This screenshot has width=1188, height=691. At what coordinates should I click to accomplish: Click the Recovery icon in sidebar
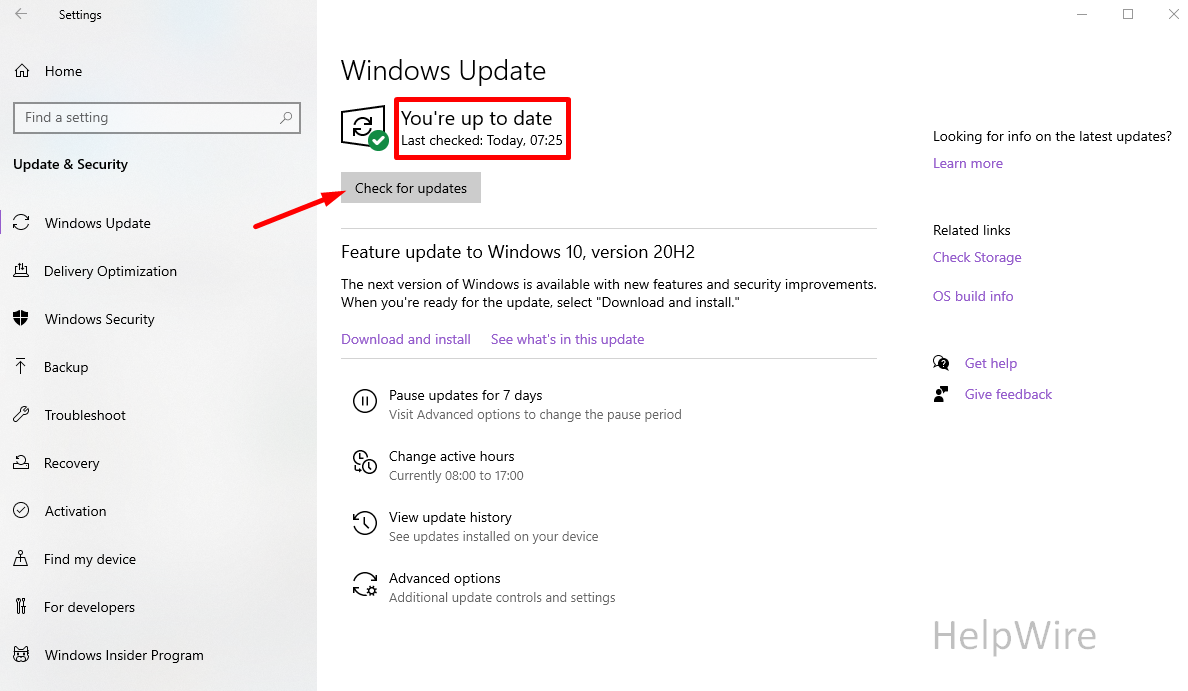21,462
